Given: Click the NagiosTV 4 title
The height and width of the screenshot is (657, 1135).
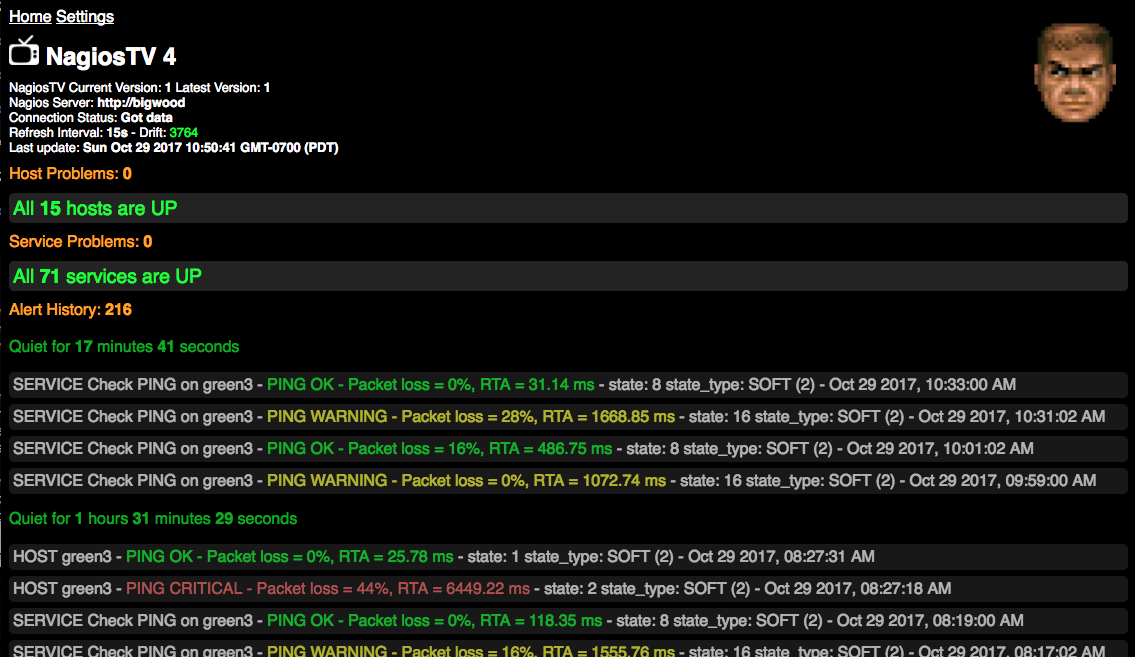Looking at the screenshot, I should click(x=111, y=56).
